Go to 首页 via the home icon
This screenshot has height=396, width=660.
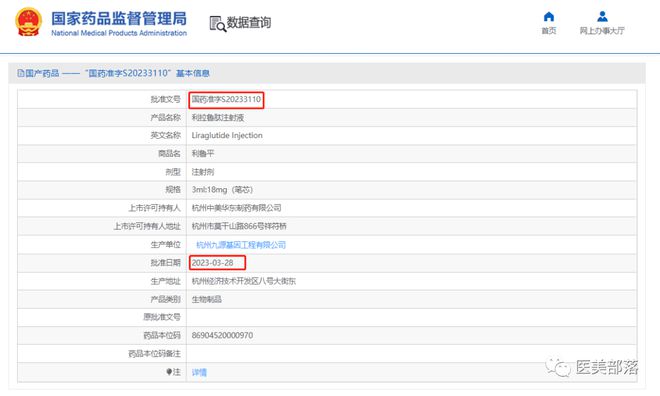[x=548, y=16]
